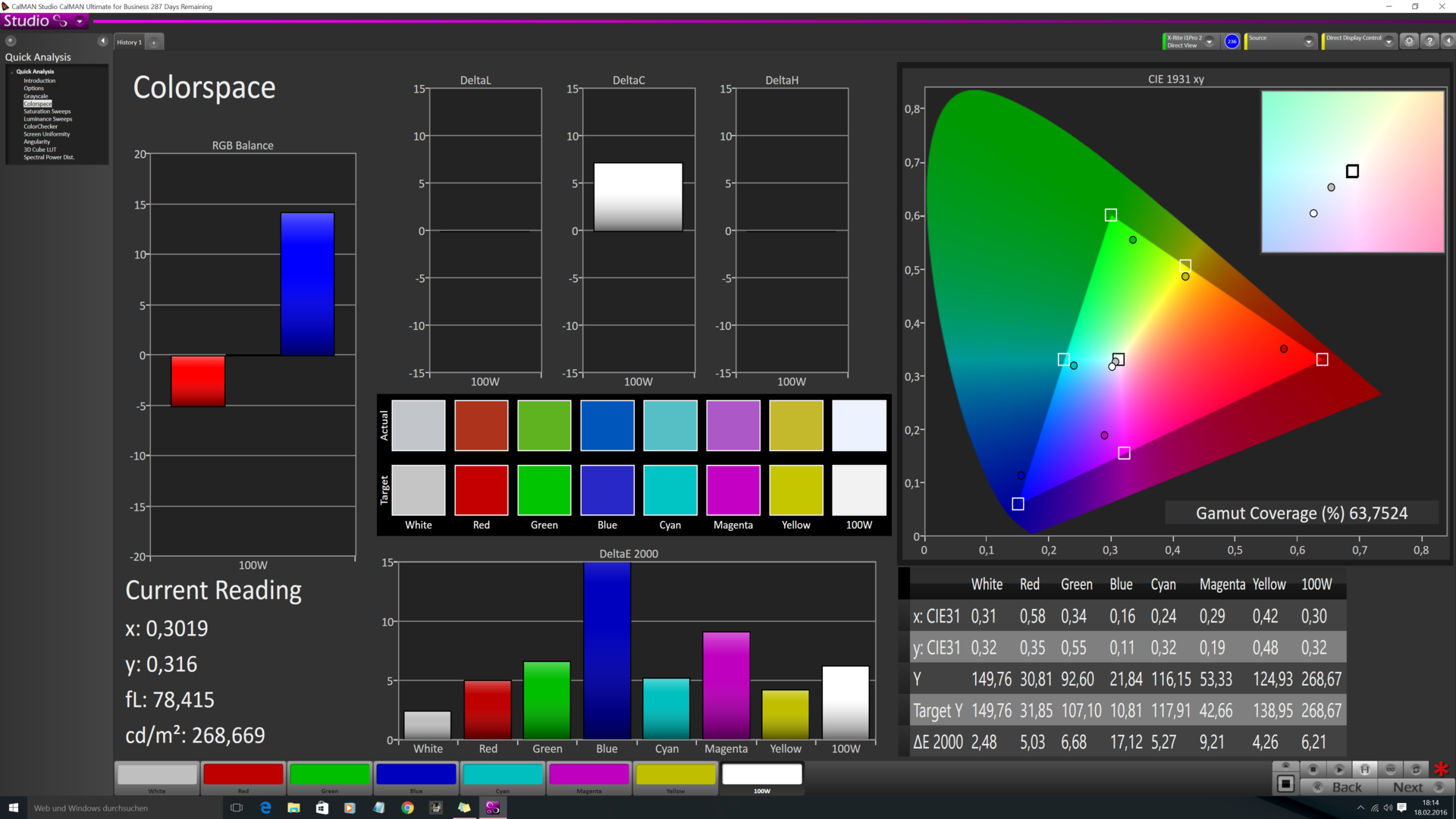The image size is (1456, 819).
Task: Select the History 1 tab
Action: 129,42
